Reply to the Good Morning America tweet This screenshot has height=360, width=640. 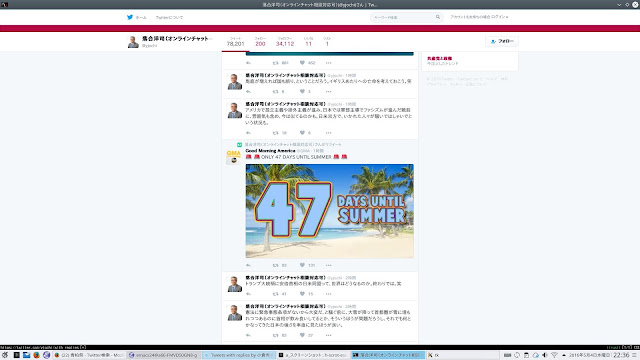point(248,265)
